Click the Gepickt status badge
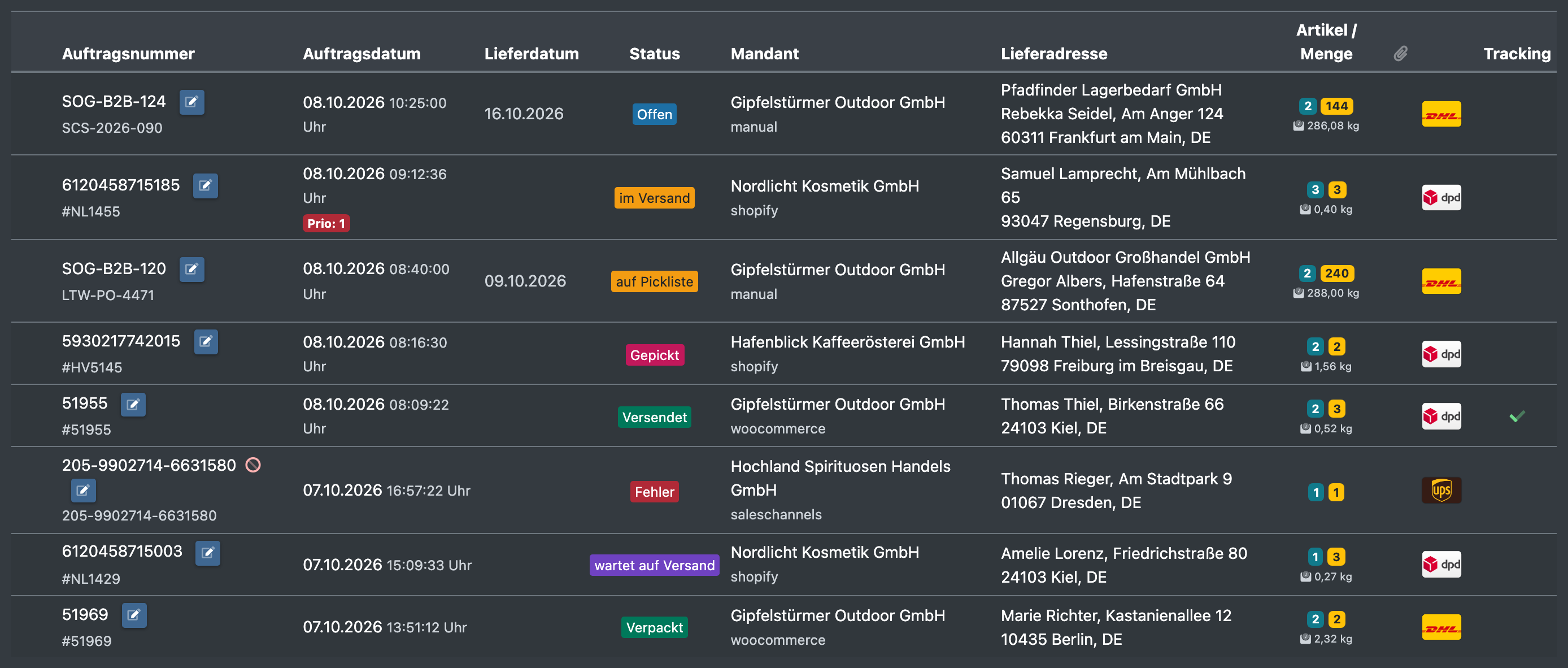This screenshot has height=668, width=1568. [x=654, y=355]
